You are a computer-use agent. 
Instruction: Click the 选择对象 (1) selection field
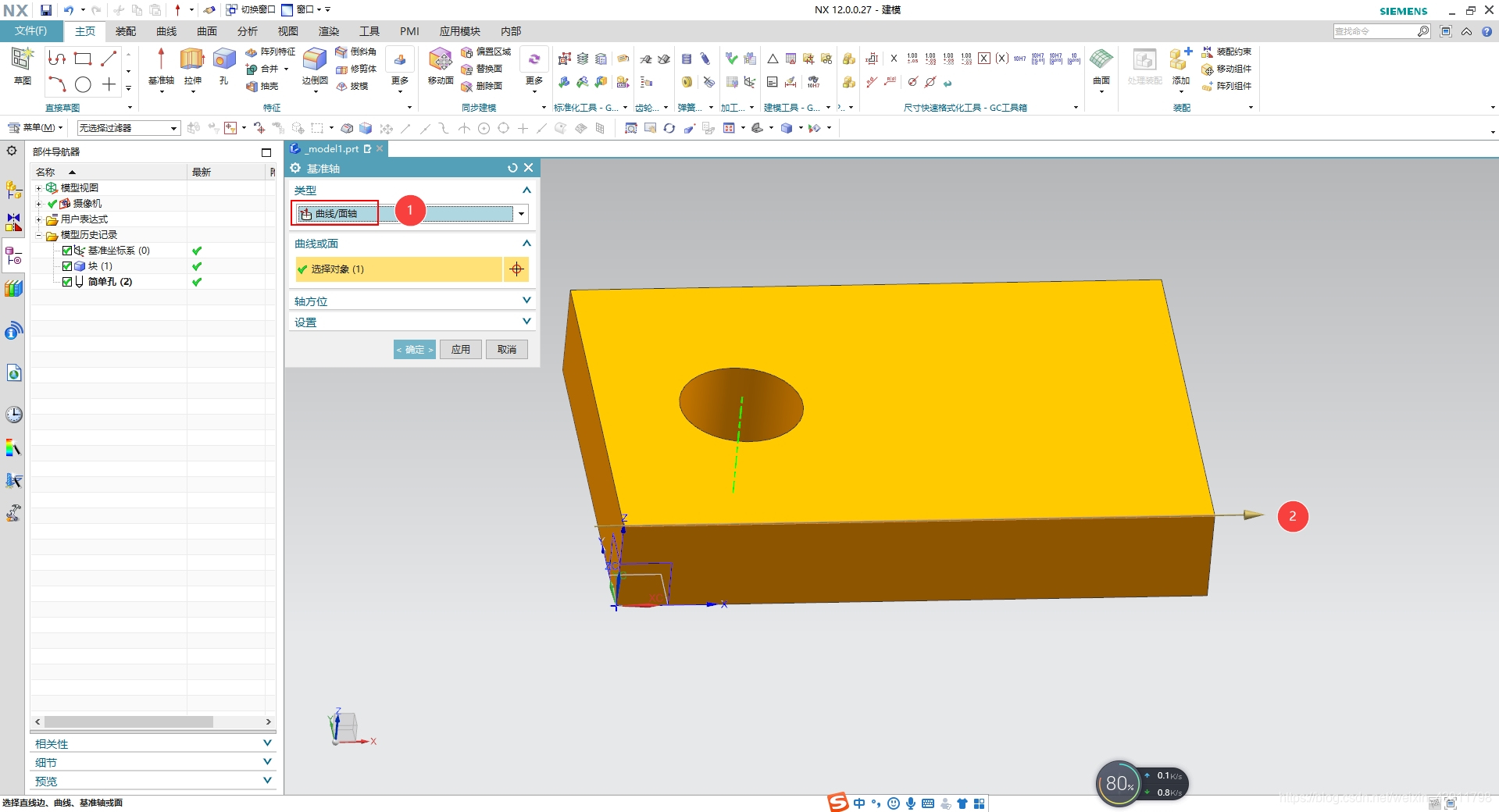pos(398,269)
